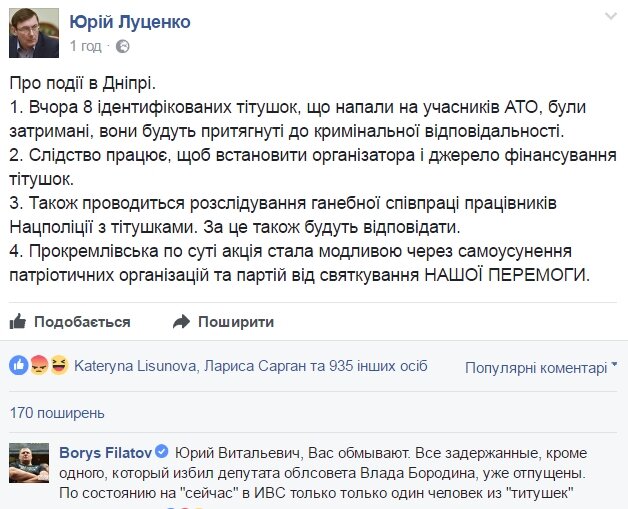The height and width of the screenshot is (509, 628).
Task: Click the blue like reaction icon
Action: [x=18, y=365]
